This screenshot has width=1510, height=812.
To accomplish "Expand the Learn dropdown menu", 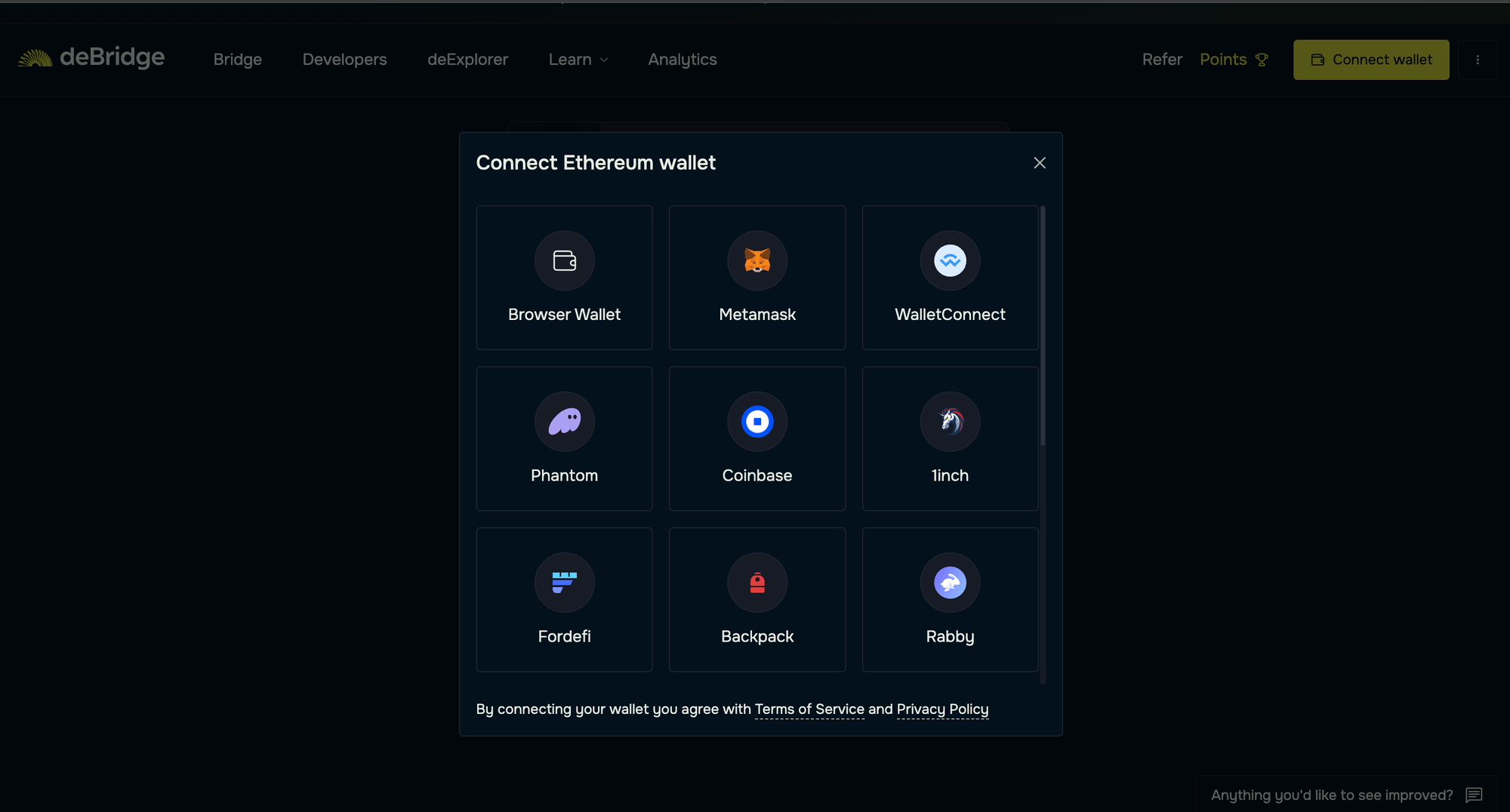I will 578,60.
